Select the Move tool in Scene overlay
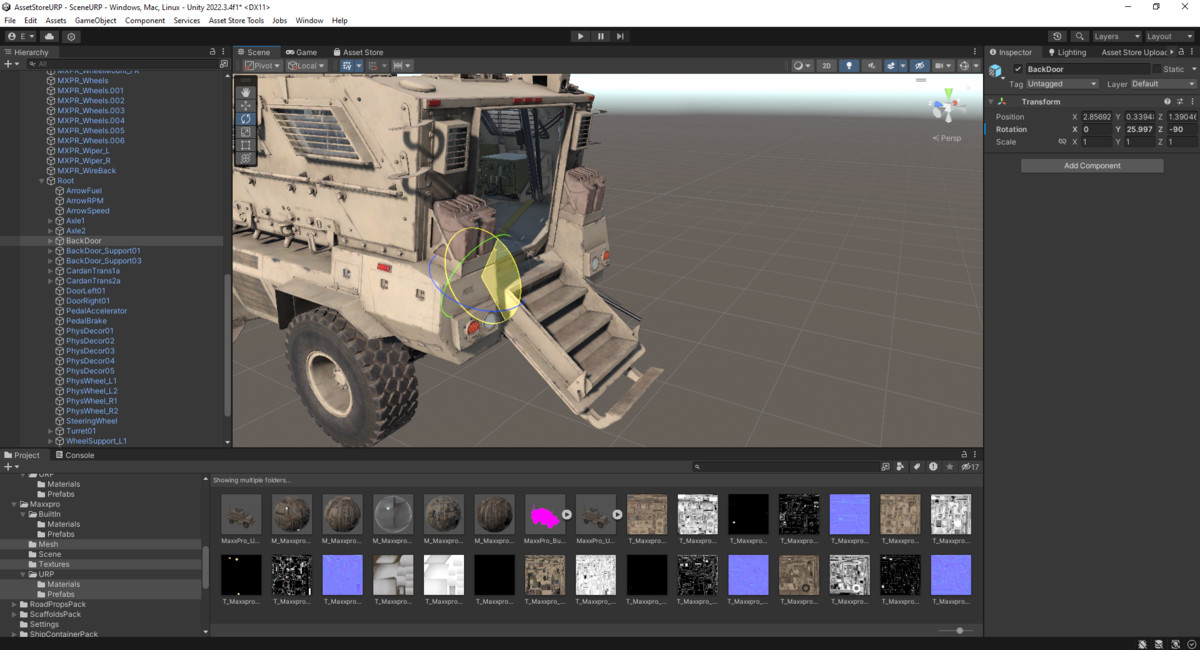This screenshot has width=1200, height=650. pos(246,106)
